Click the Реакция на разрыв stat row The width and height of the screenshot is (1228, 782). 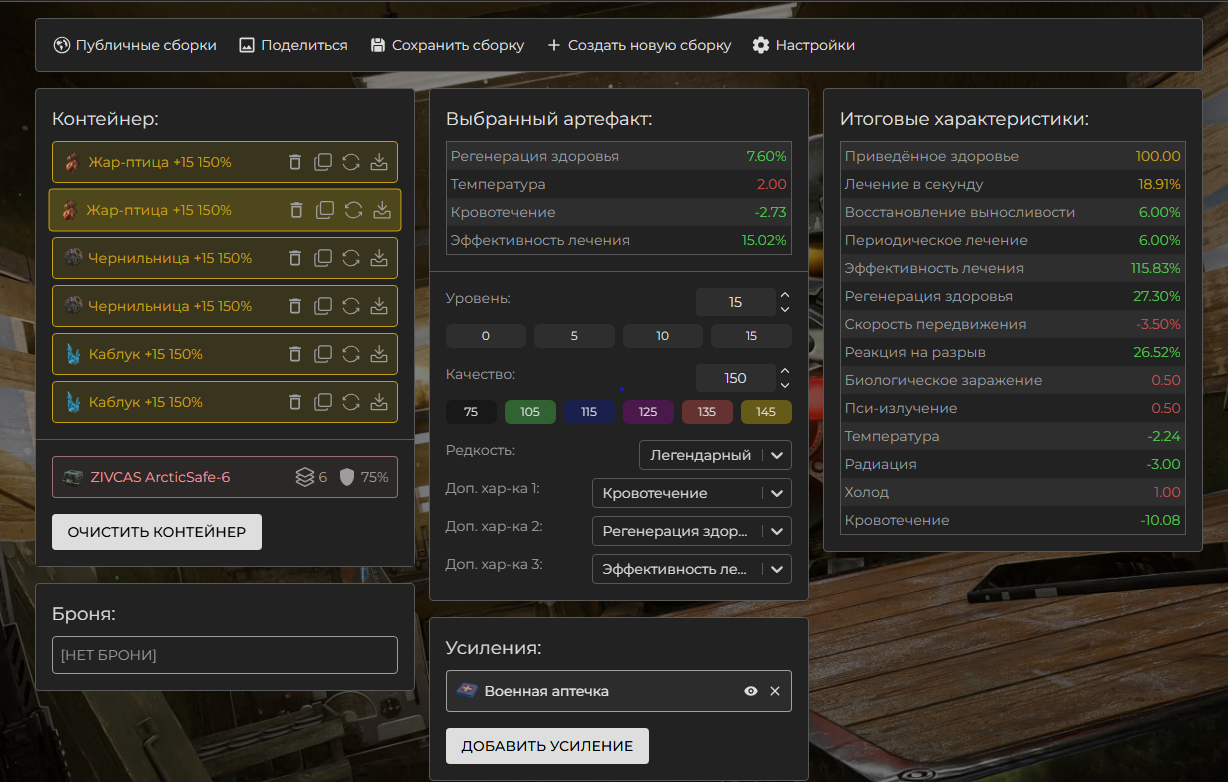(x=1013, y=352)
